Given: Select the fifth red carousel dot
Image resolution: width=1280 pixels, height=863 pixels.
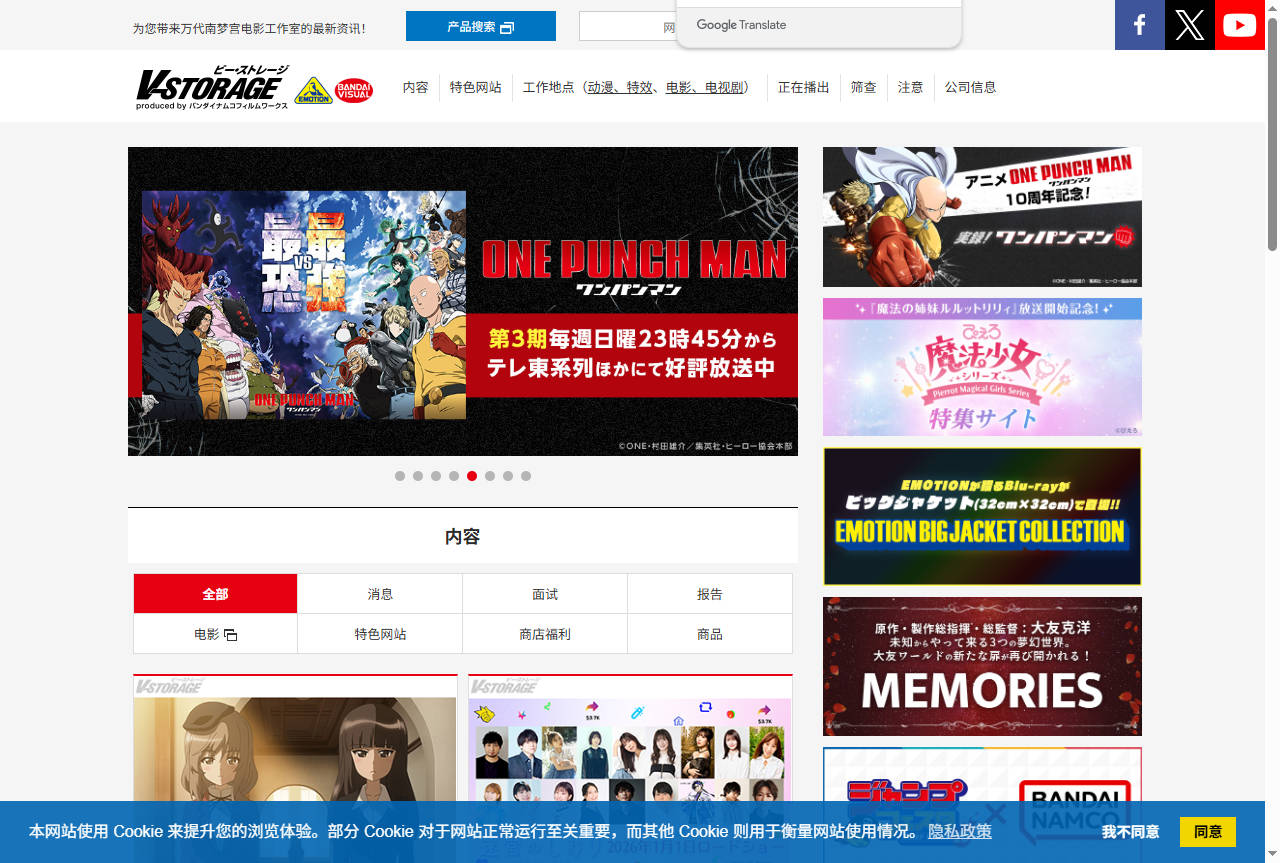Looking at the screenshot, I should click(472, 476).
